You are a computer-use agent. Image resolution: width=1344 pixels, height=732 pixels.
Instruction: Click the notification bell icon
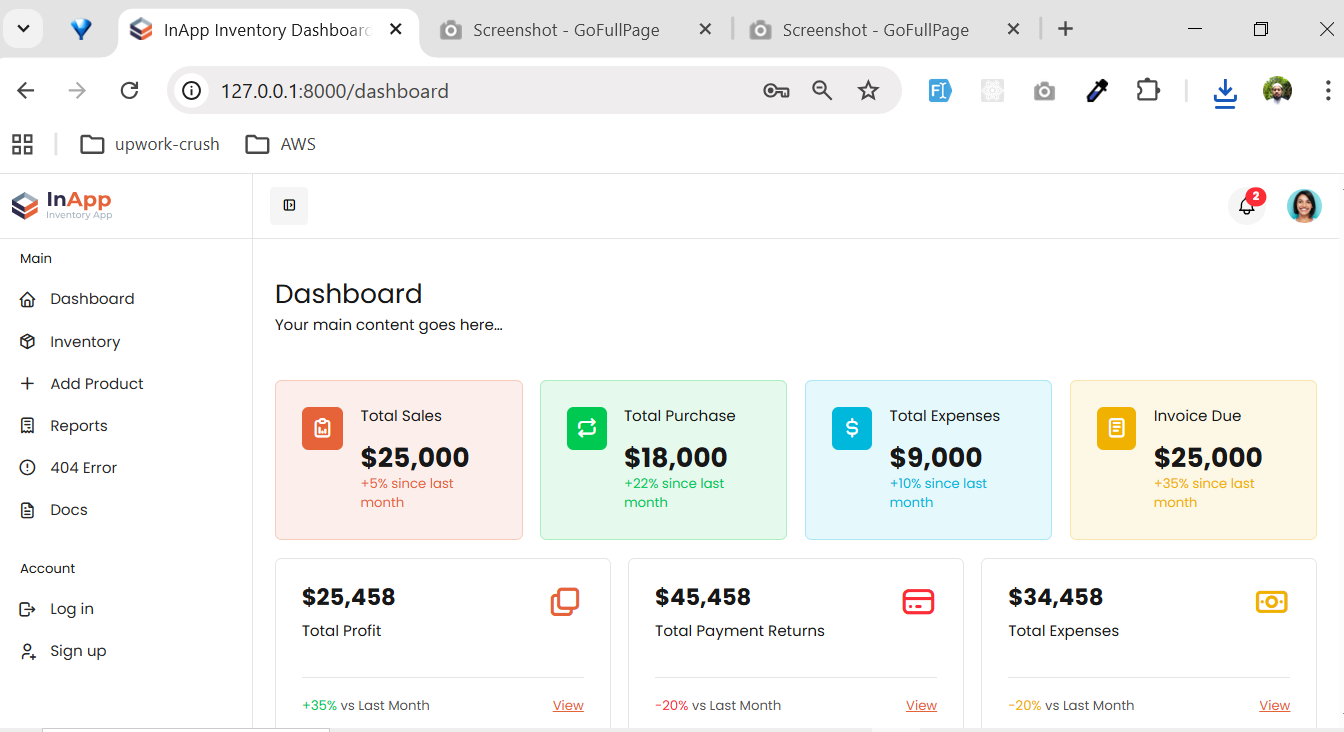pyautogui.click(x=1246, y=206)
